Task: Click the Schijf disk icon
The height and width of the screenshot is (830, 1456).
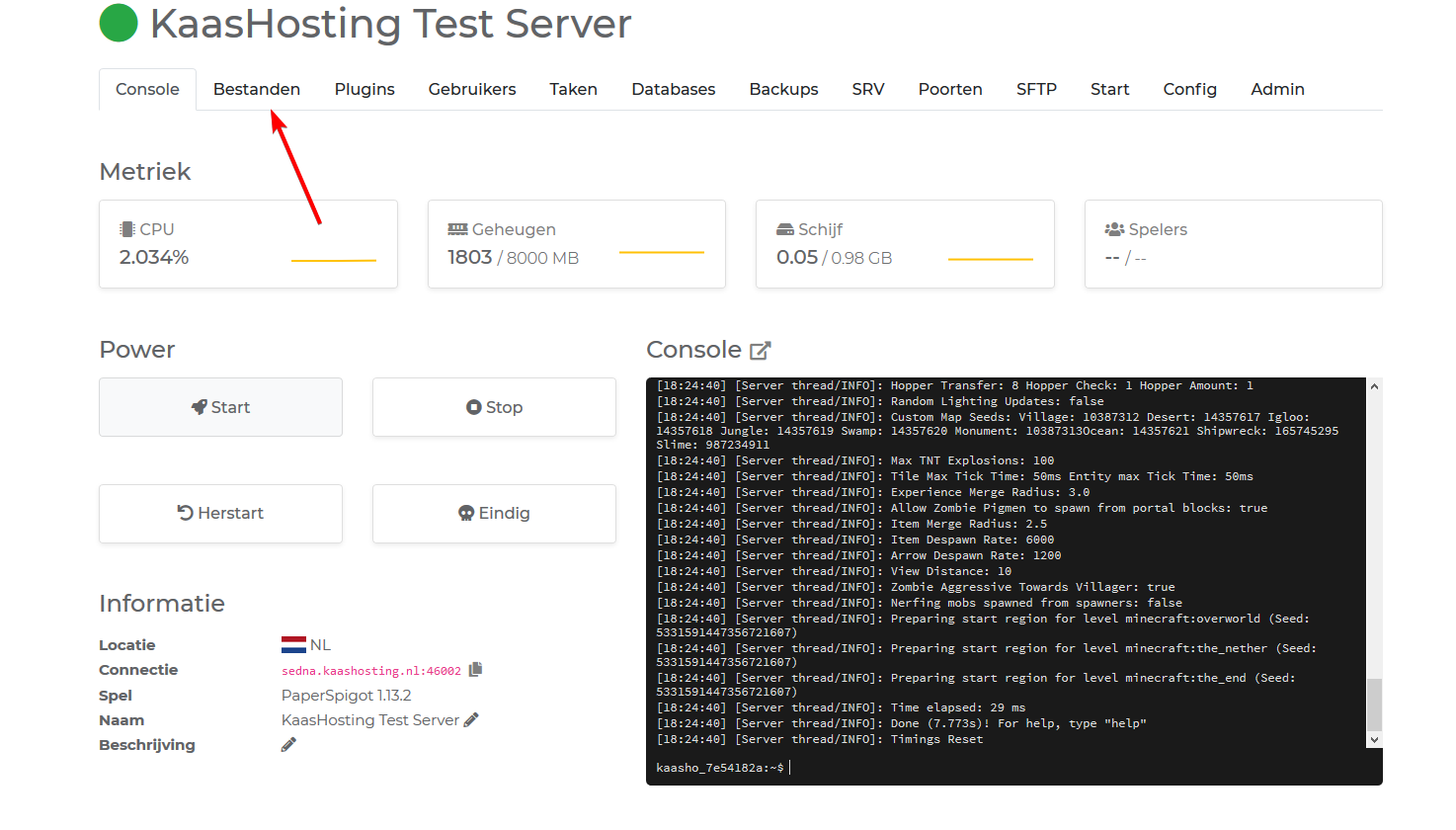Action: (x=785, y=229)
